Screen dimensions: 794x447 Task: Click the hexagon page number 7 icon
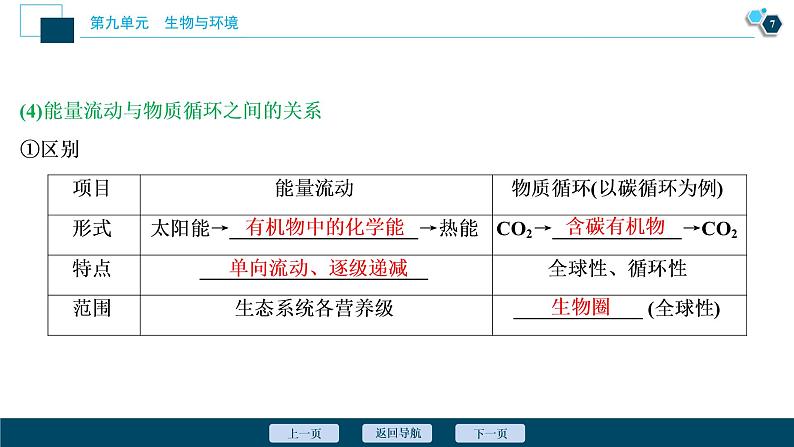[772, 24]
